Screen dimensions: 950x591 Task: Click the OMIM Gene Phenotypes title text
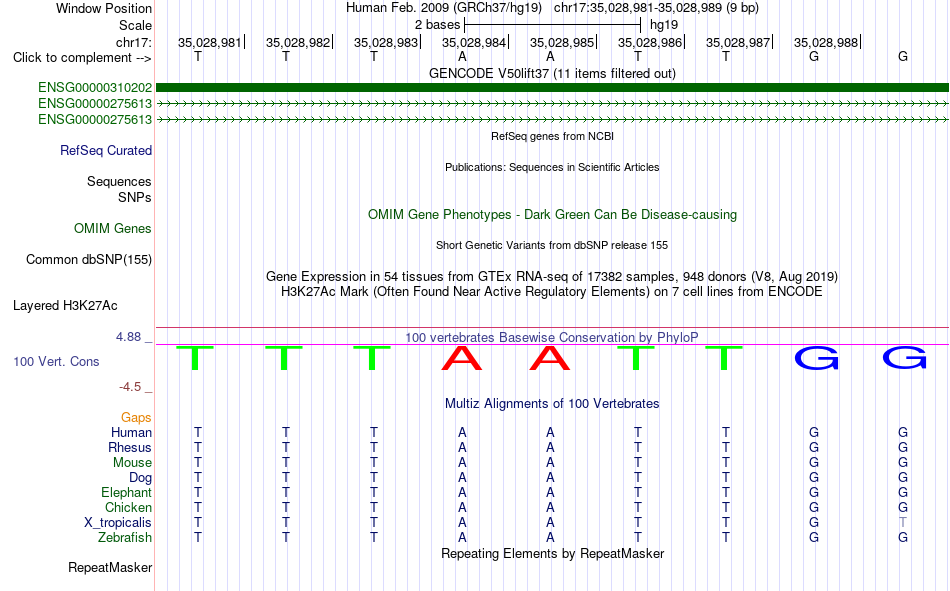552,215
